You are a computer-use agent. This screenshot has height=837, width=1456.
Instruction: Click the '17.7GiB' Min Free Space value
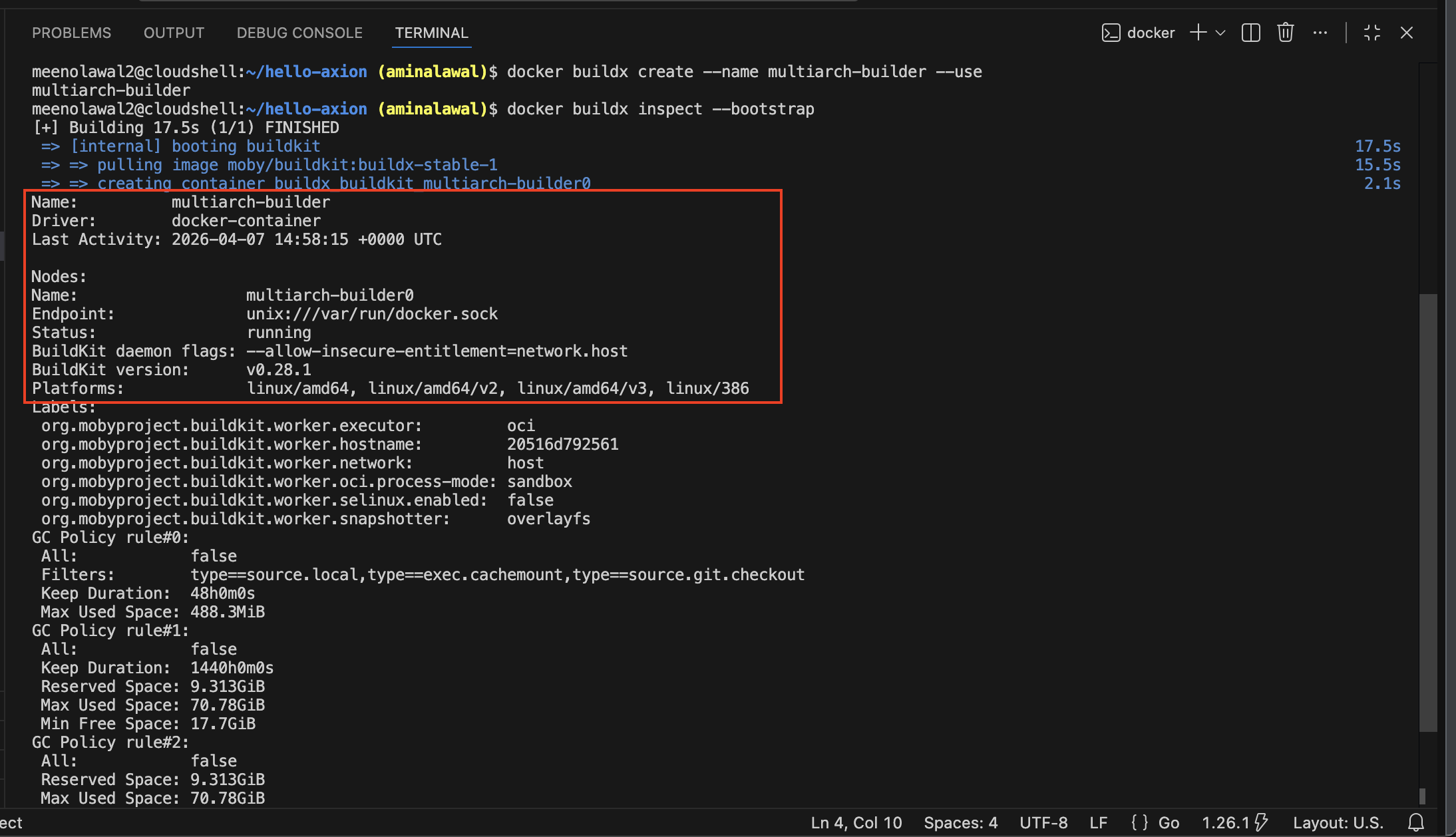[x=223, y=724]
